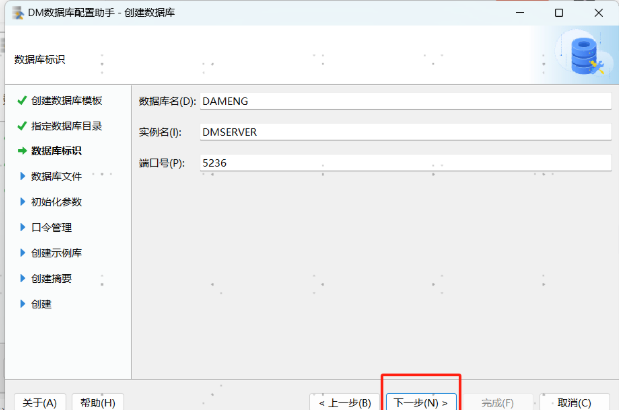The width and height of the screenshot is (619, 410).
Task: Select the 指定数据库目录 step
Action: (x=66, y=126)
